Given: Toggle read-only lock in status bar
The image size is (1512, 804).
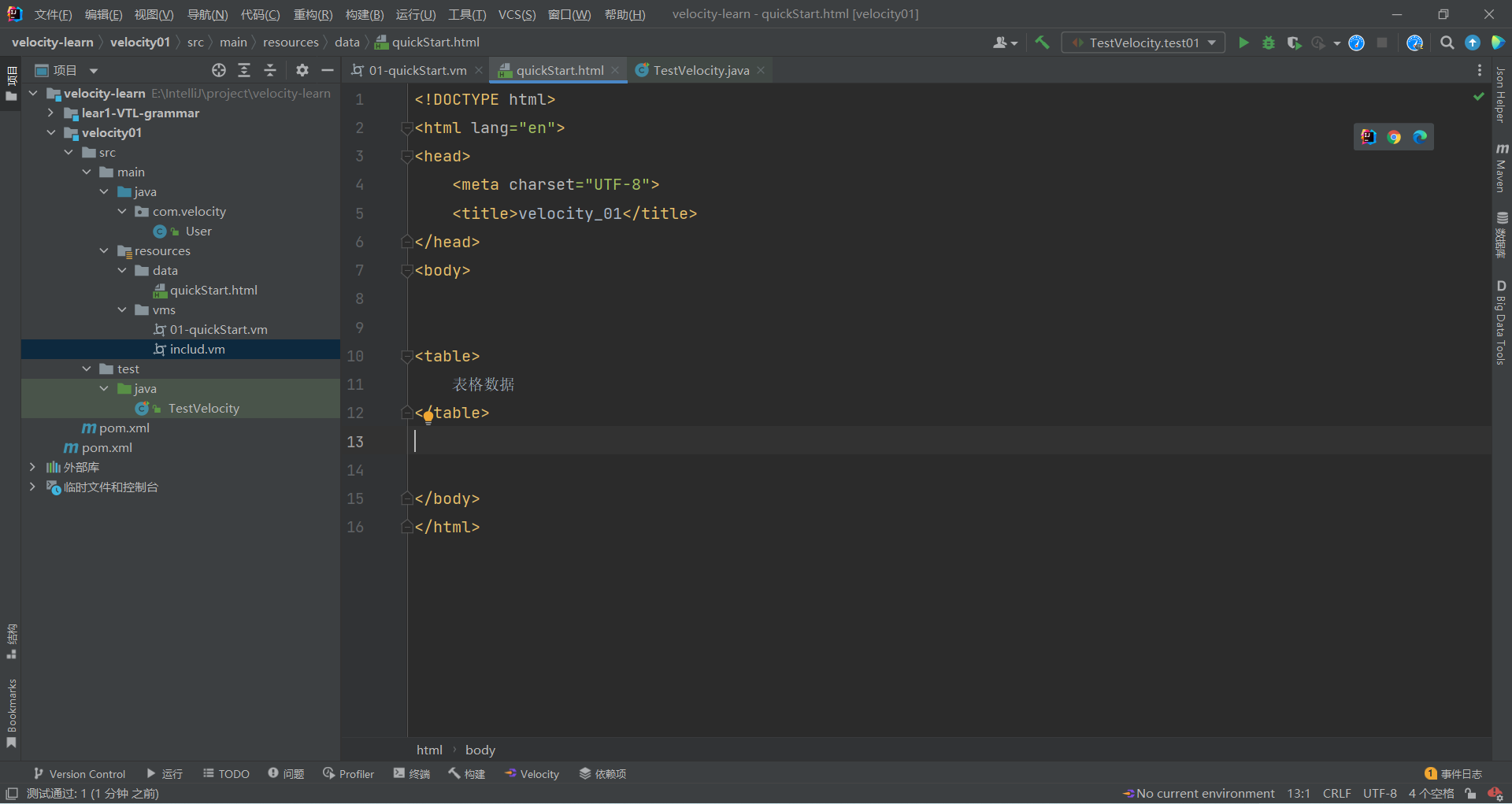Looking at the screenshot, I should point(1470,794).
